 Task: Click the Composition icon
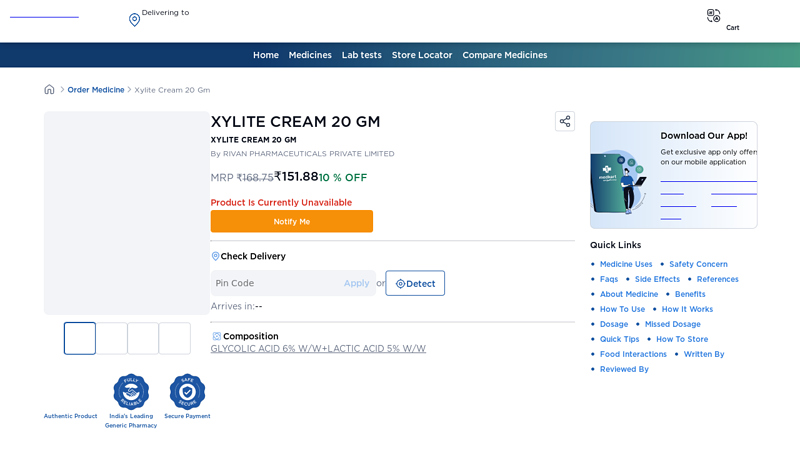[x=216, y=336]
